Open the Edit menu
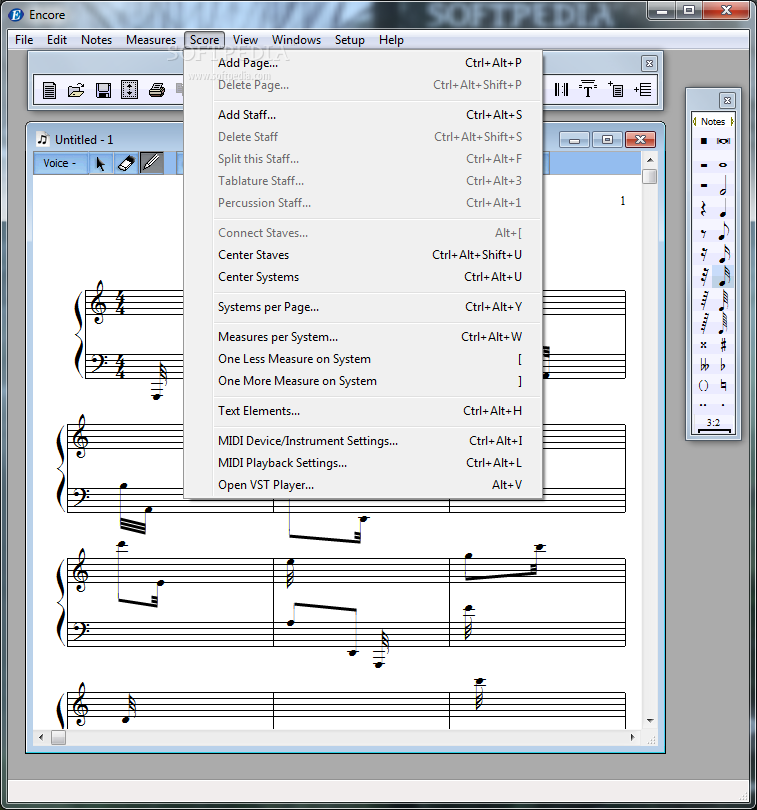Screen dimensions: 757x810 point(57,40)
